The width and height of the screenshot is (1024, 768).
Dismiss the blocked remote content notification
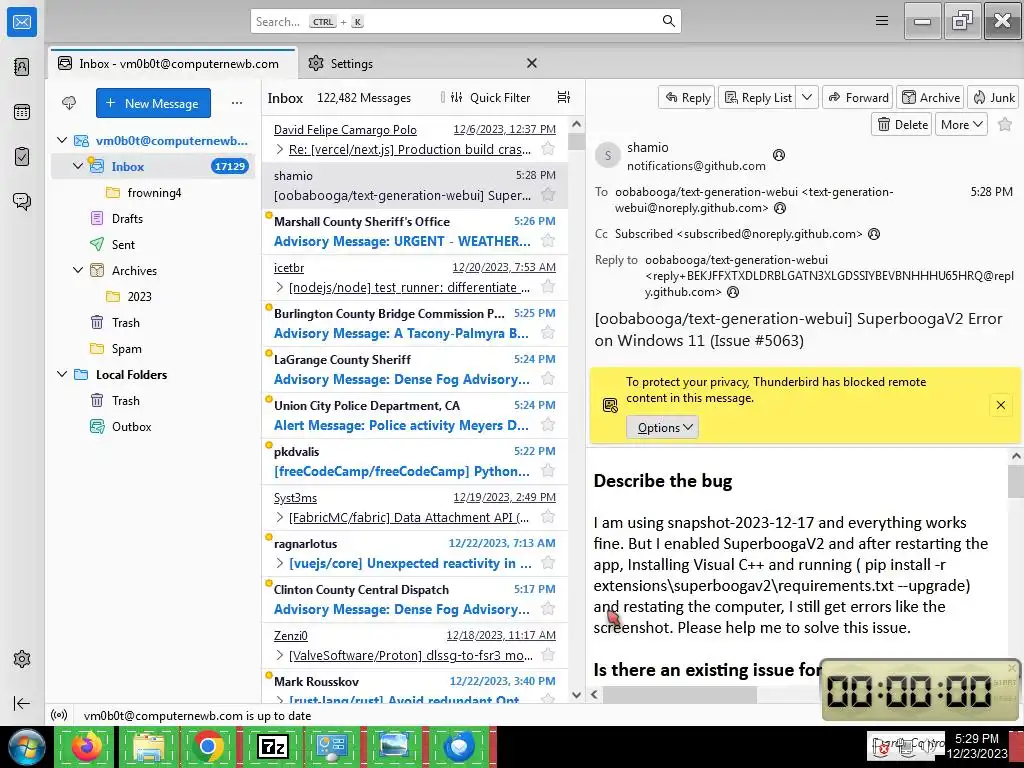point(1000,405)
